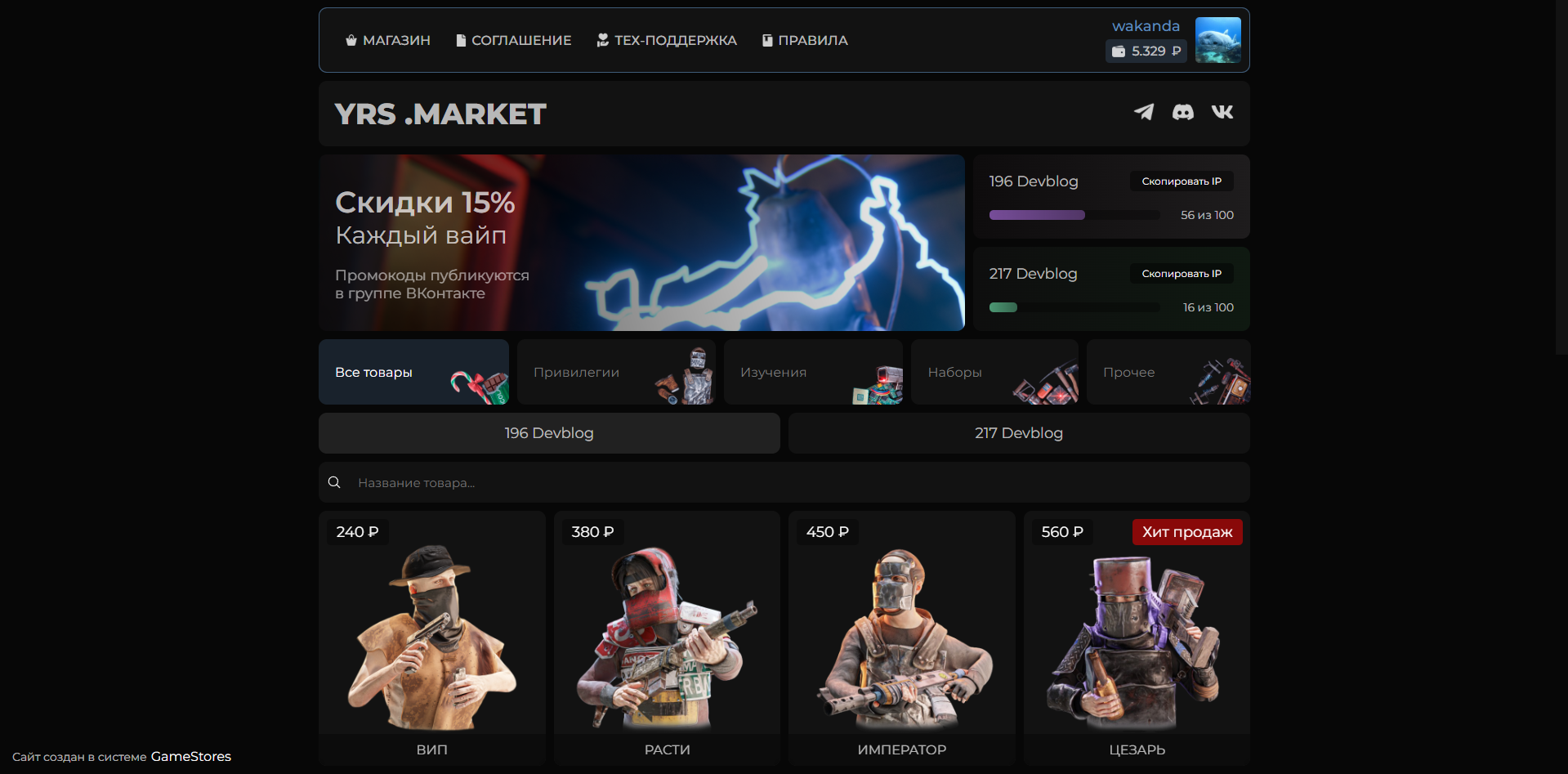Click the headset icon next to ТЕХ-ПОДДЕРЖКА

pos(602,39)
